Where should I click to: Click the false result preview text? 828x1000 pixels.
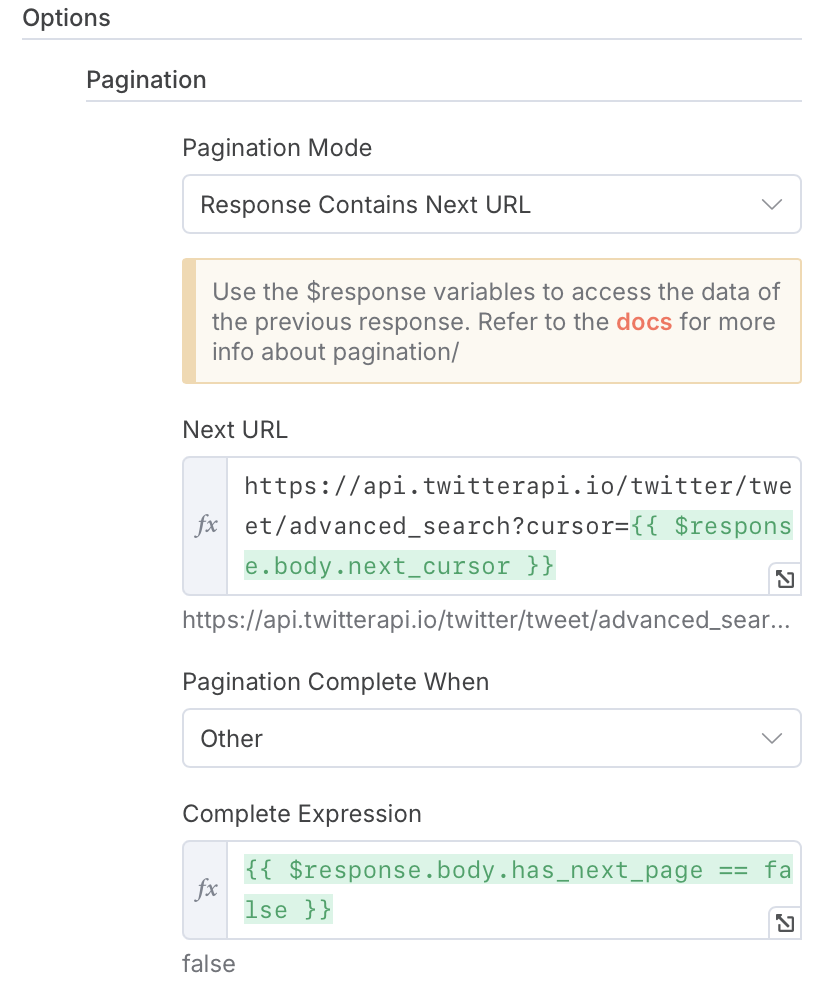[x=209, y=963]
